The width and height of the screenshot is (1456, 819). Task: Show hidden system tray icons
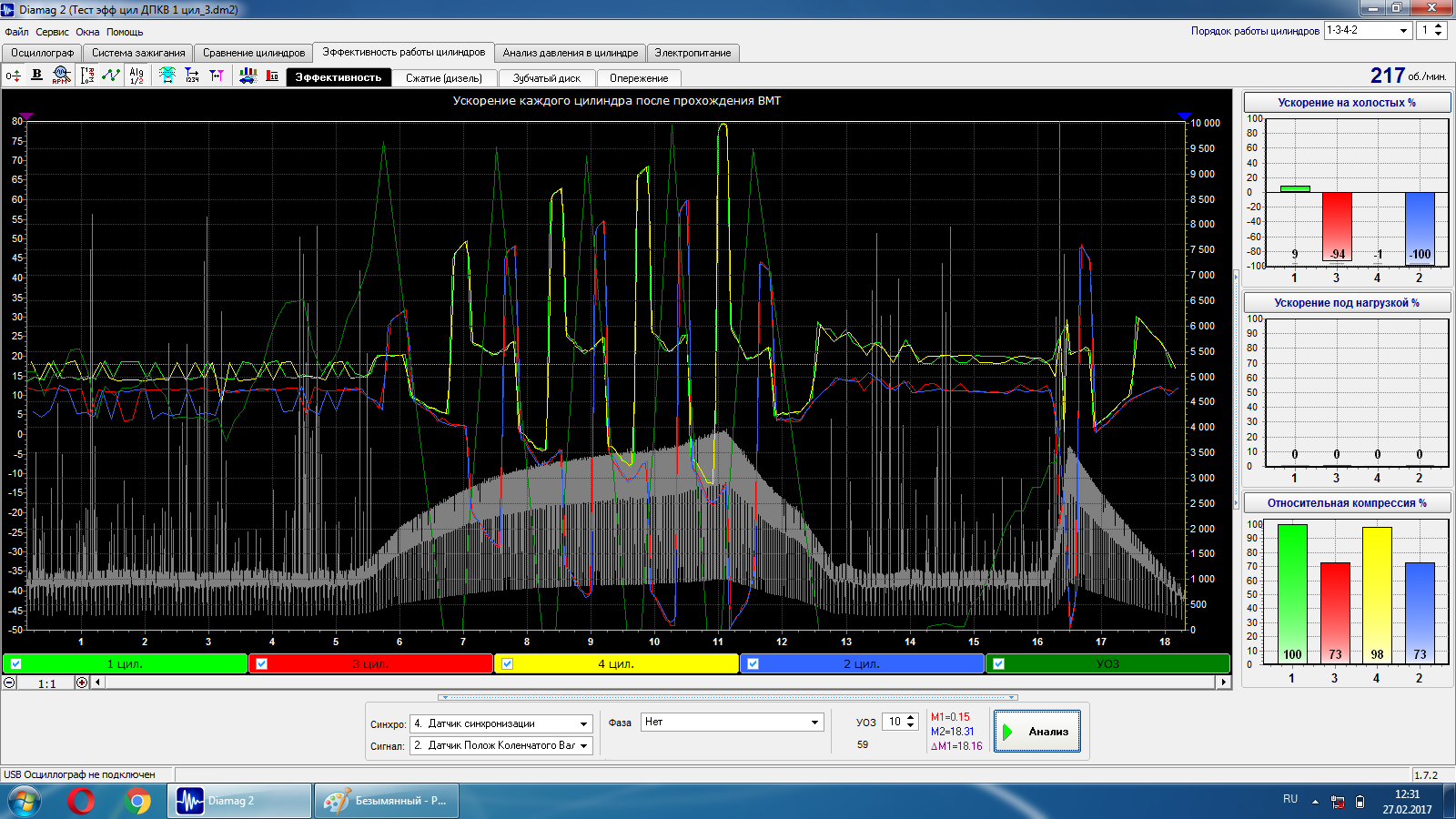click(x=1315, y=802)
